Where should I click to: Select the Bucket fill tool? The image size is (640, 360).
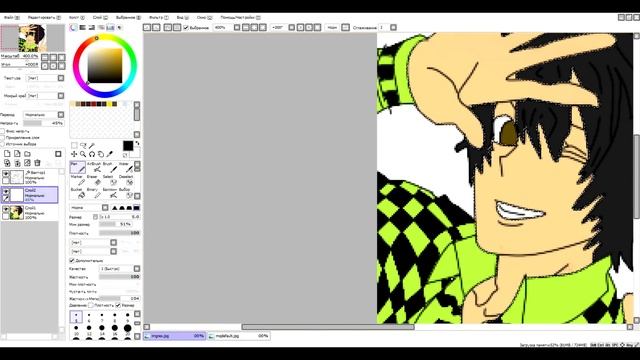[x=78, y=193]
